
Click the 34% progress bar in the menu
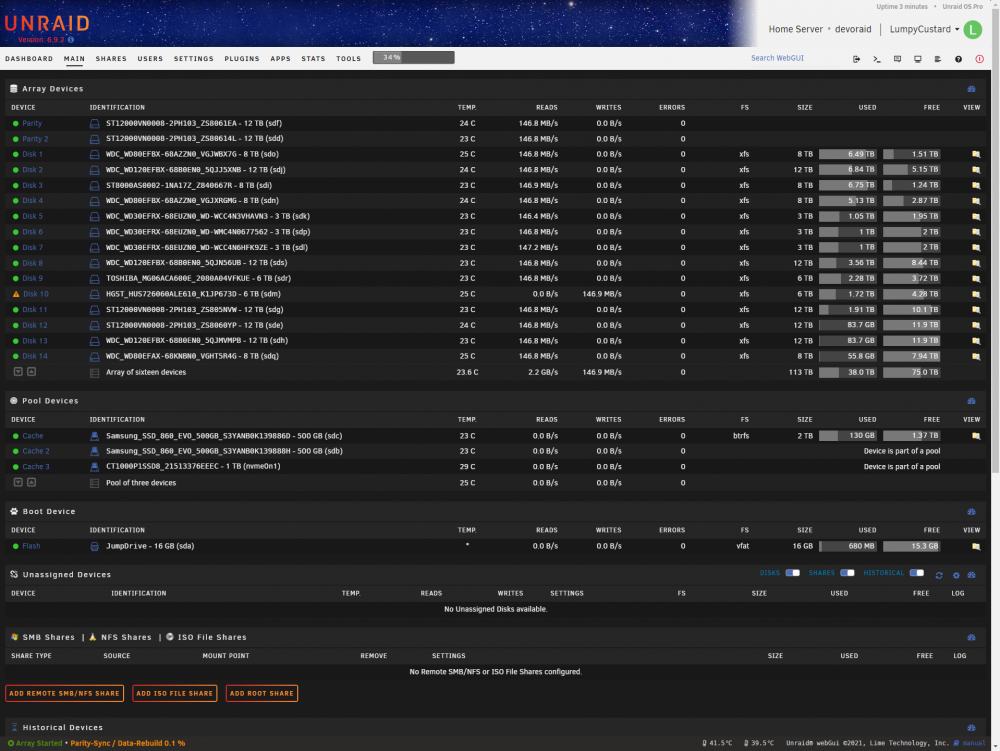(413, 58)
